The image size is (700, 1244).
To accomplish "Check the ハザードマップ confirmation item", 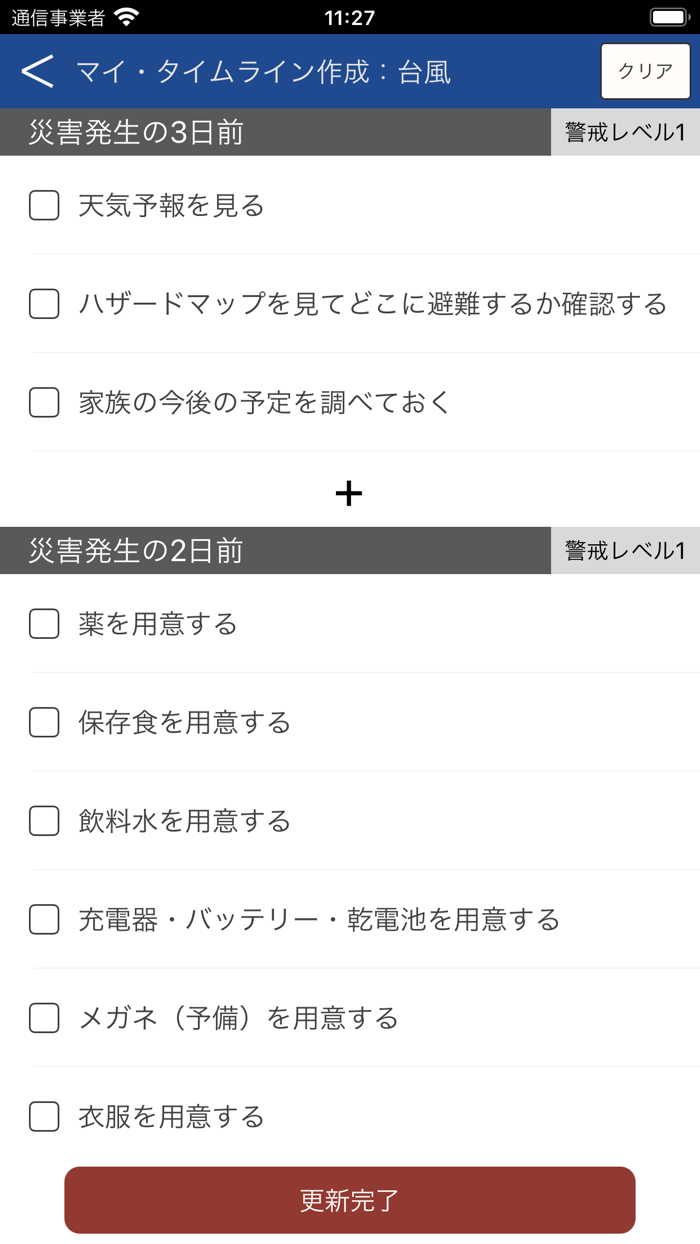I will click(43, 305).
